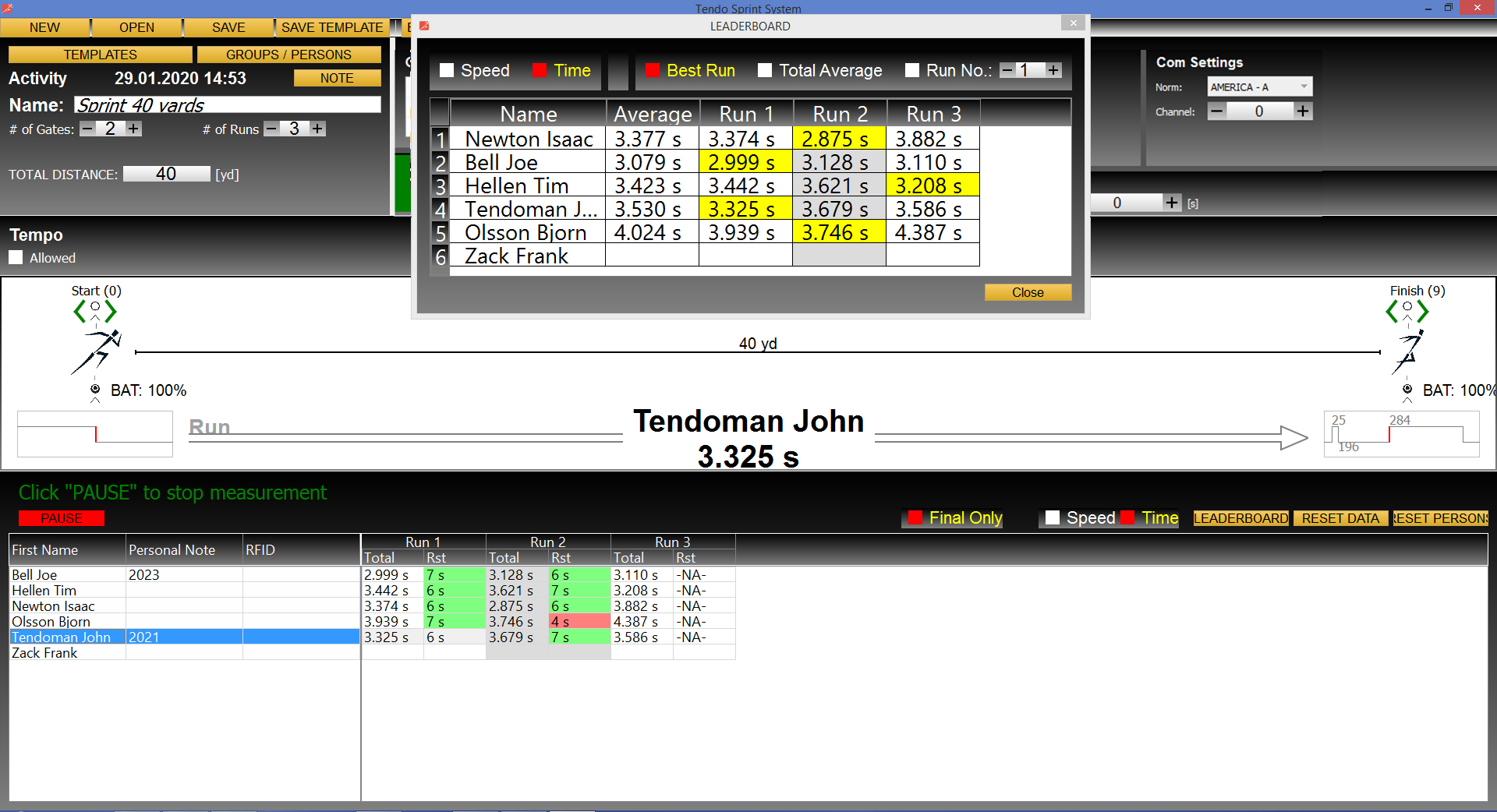Close the Leaderboard dialog with X

[x=1073, y=23]
